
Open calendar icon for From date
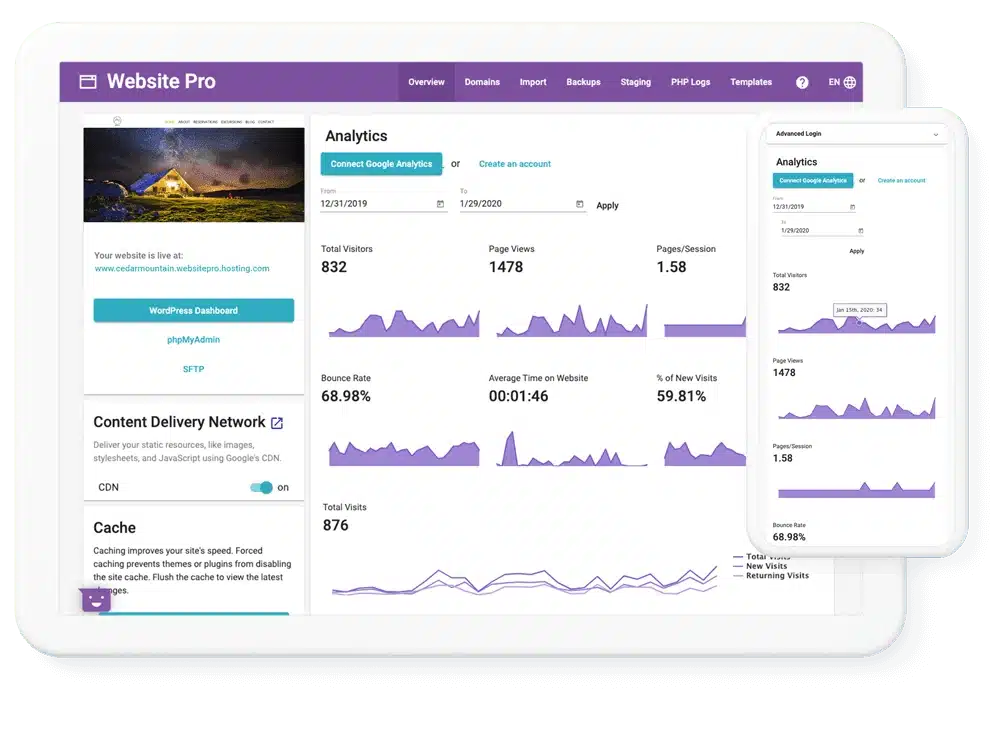click(x=440, y=204)
